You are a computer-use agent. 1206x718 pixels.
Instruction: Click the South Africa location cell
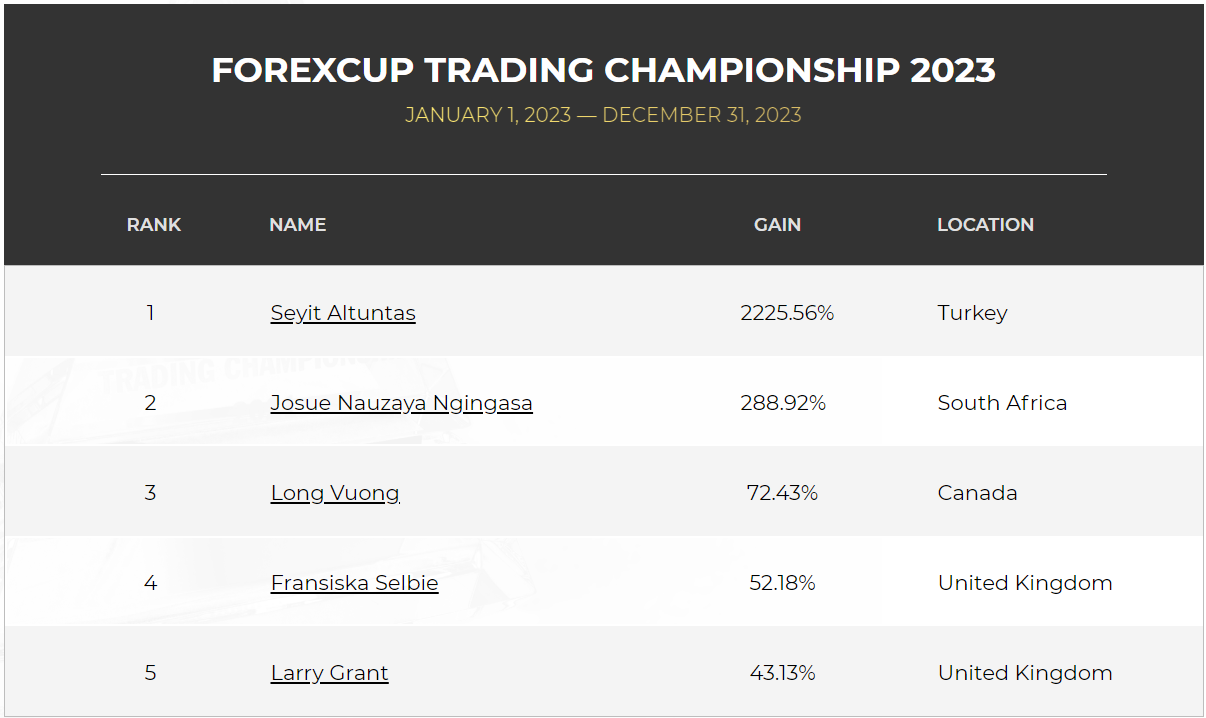[x=1002, y=403]
